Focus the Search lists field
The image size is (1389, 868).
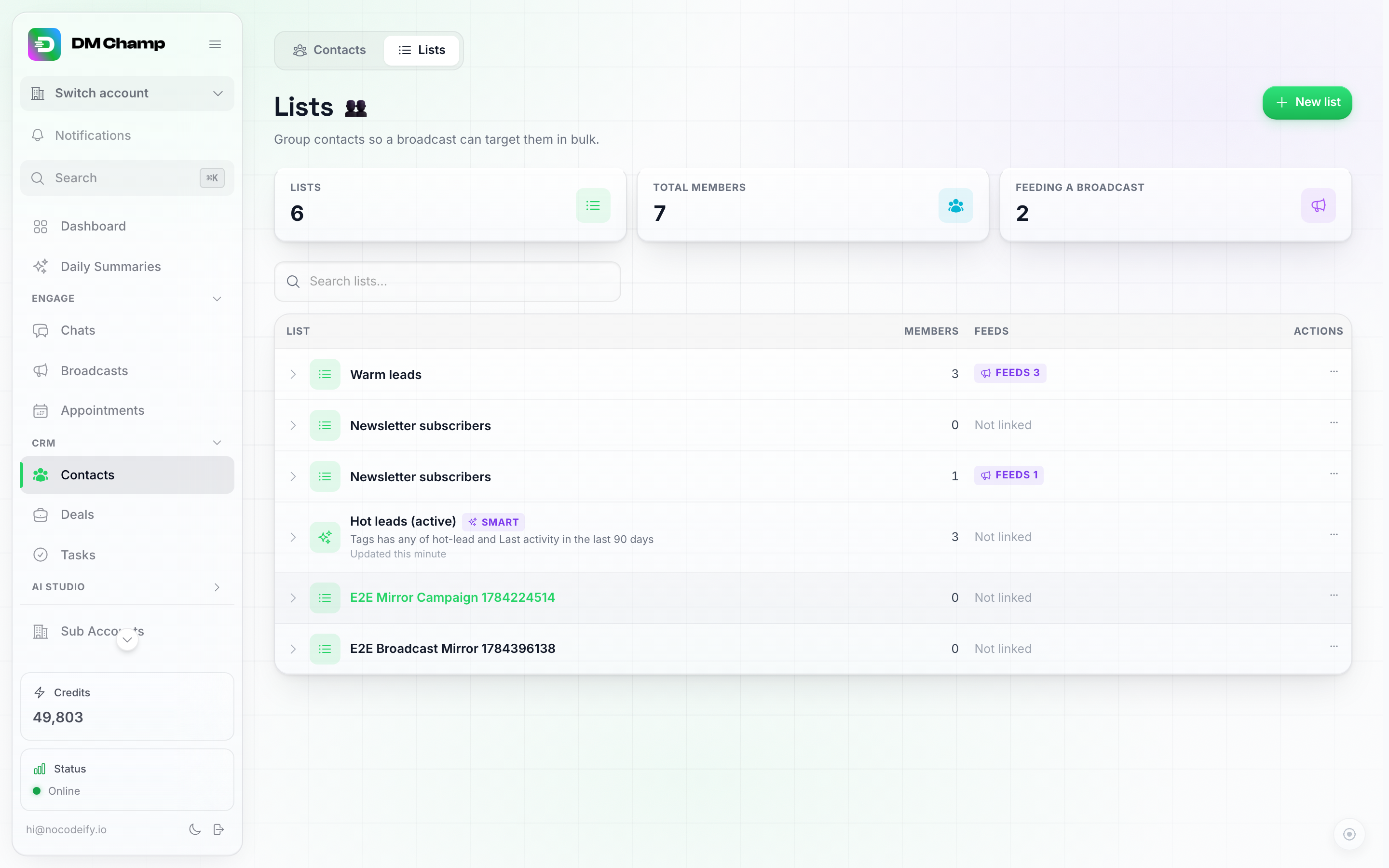click(x=447, y=281)
